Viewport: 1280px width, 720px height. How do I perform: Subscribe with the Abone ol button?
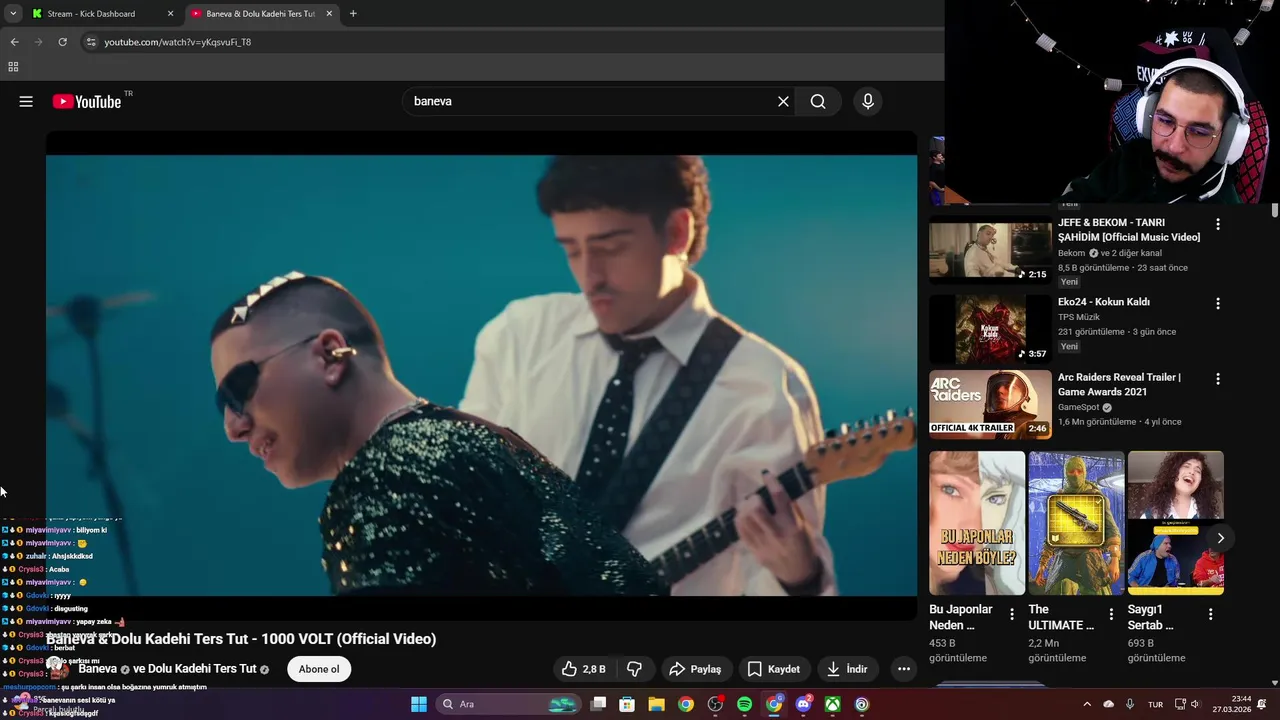(319, 669)
